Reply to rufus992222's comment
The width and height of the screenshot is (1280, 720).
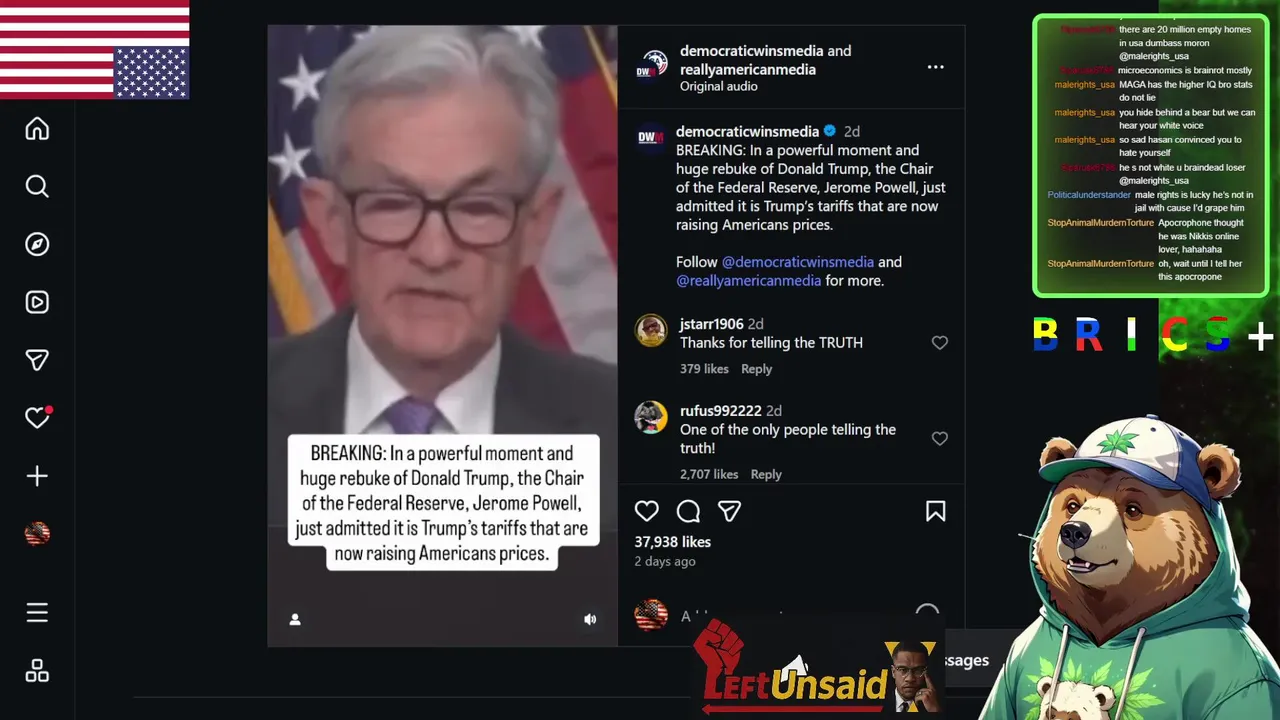coord(766,474)
